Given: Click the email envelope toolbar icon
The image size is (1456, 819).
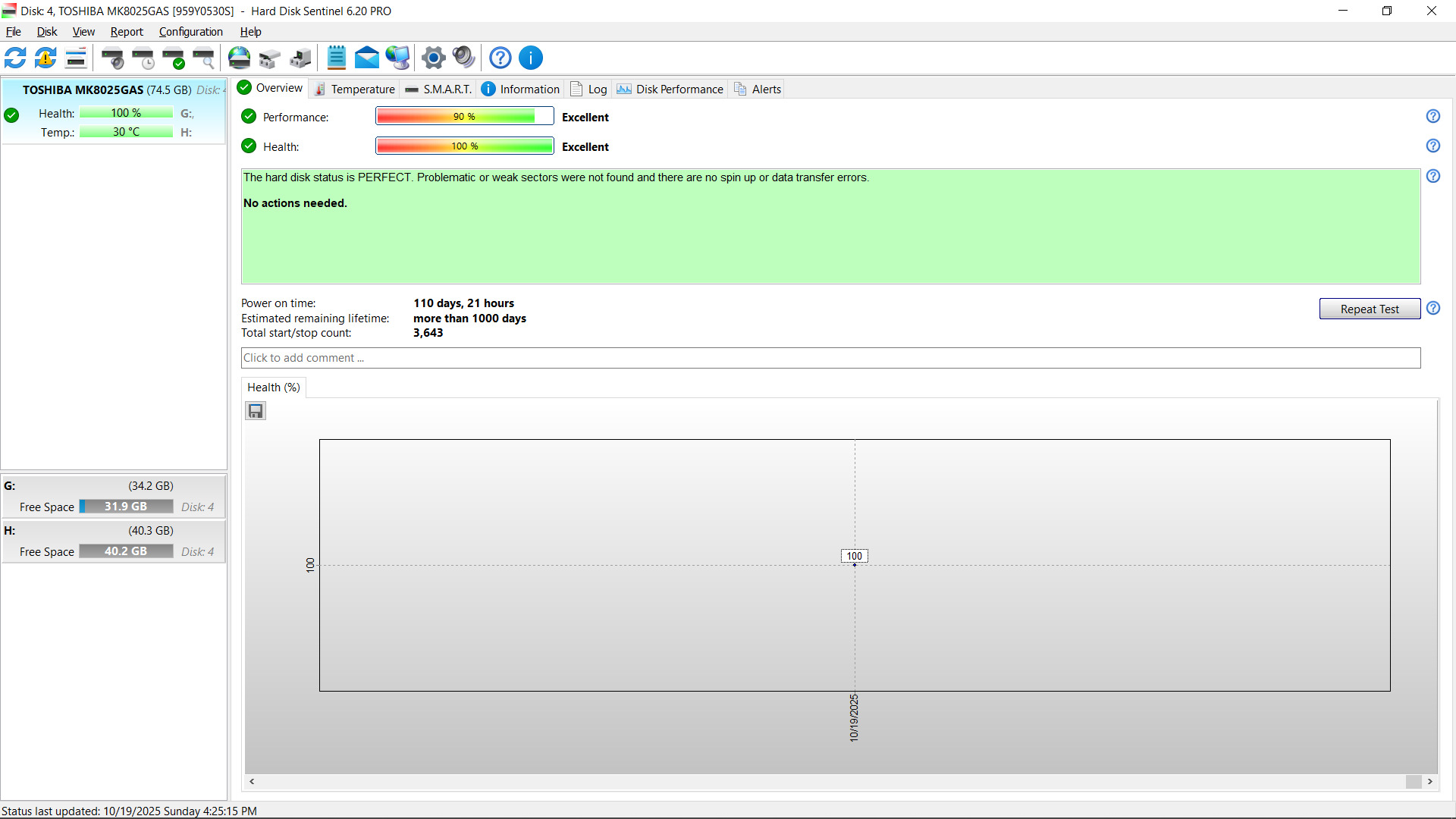Looking at the screenshot, I should coord(367,58).
